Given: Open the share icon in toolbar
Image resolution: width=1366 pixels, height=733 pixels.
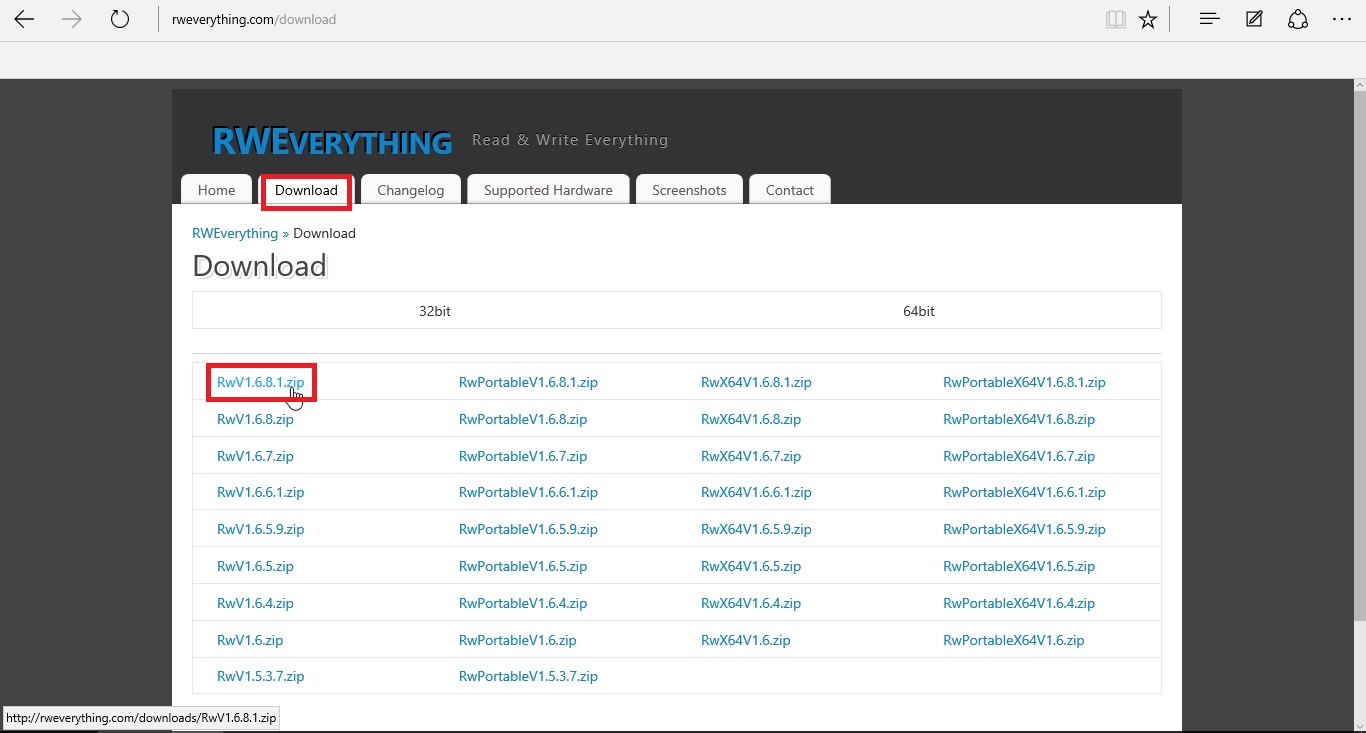Looking at the screenshot, I should (1298, 19).
